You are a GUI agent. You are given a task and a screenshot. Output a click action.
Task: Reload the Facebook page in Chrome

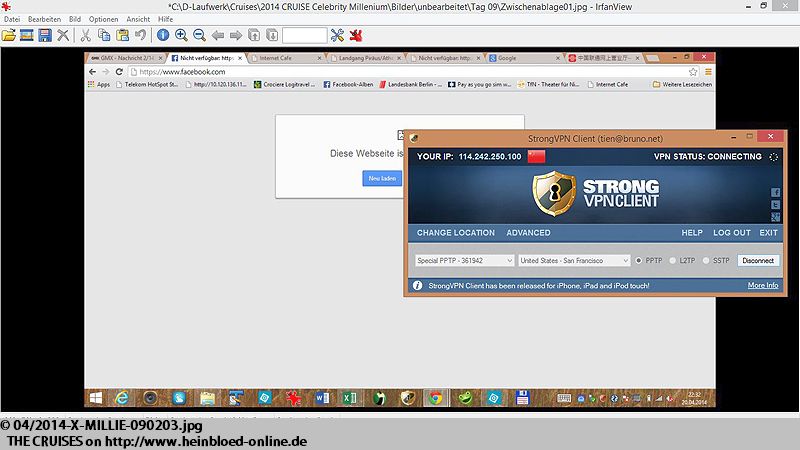tap(119, 72)
